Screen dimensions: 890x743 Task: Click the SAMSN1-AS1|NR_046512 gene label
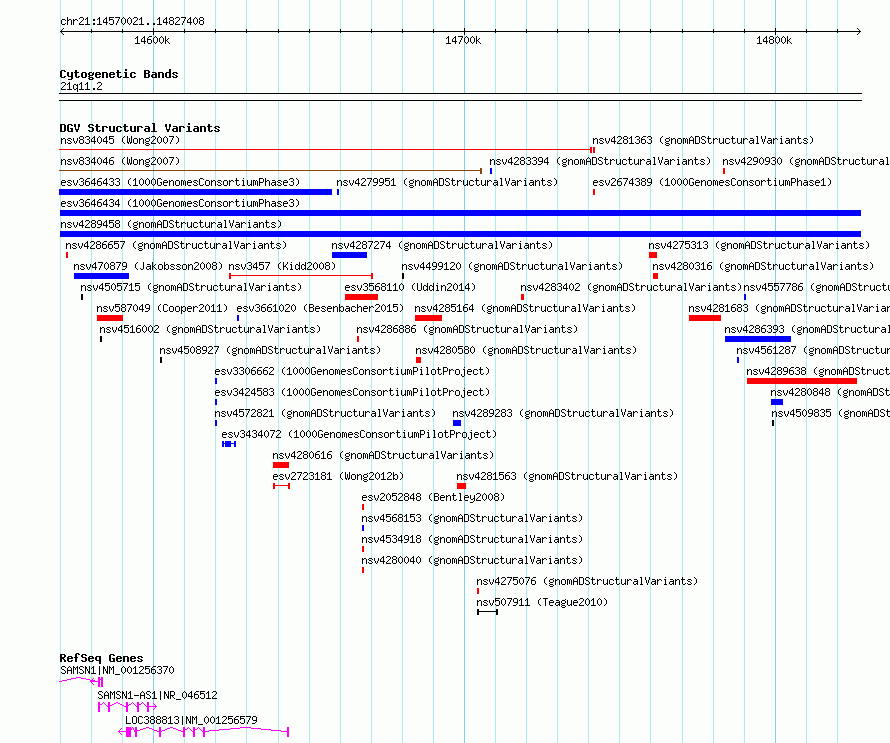click(x=157, y=695)
